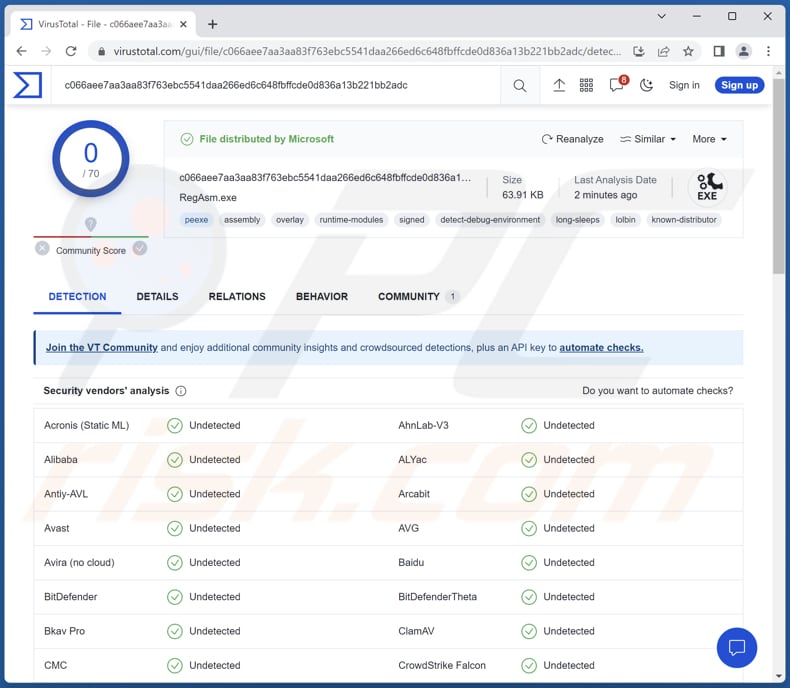790x688 pixels.
Task: Open the browser profile avatar icon
Action: tap(744, 51)
